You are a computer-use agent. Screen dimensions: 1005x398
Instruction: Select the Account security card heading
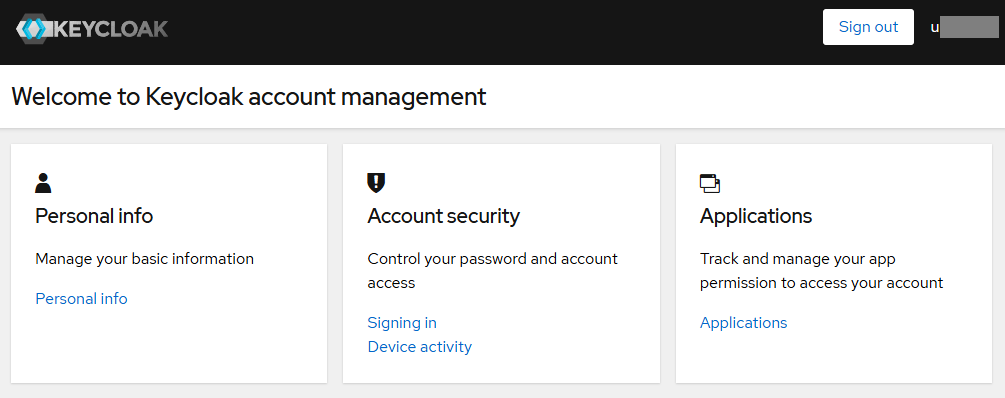click(444, 216)
